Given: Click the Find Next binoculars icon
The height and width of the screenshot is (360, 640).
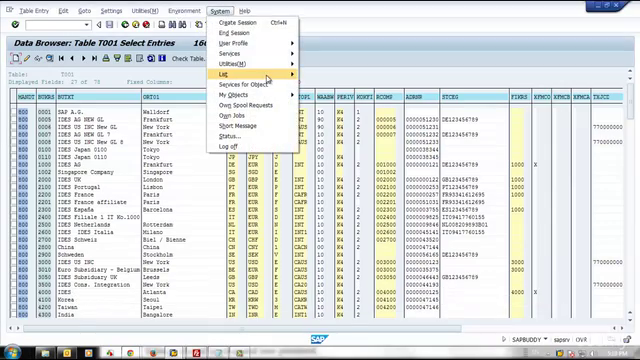Looking at the screenshot, I should coord(182,24).
